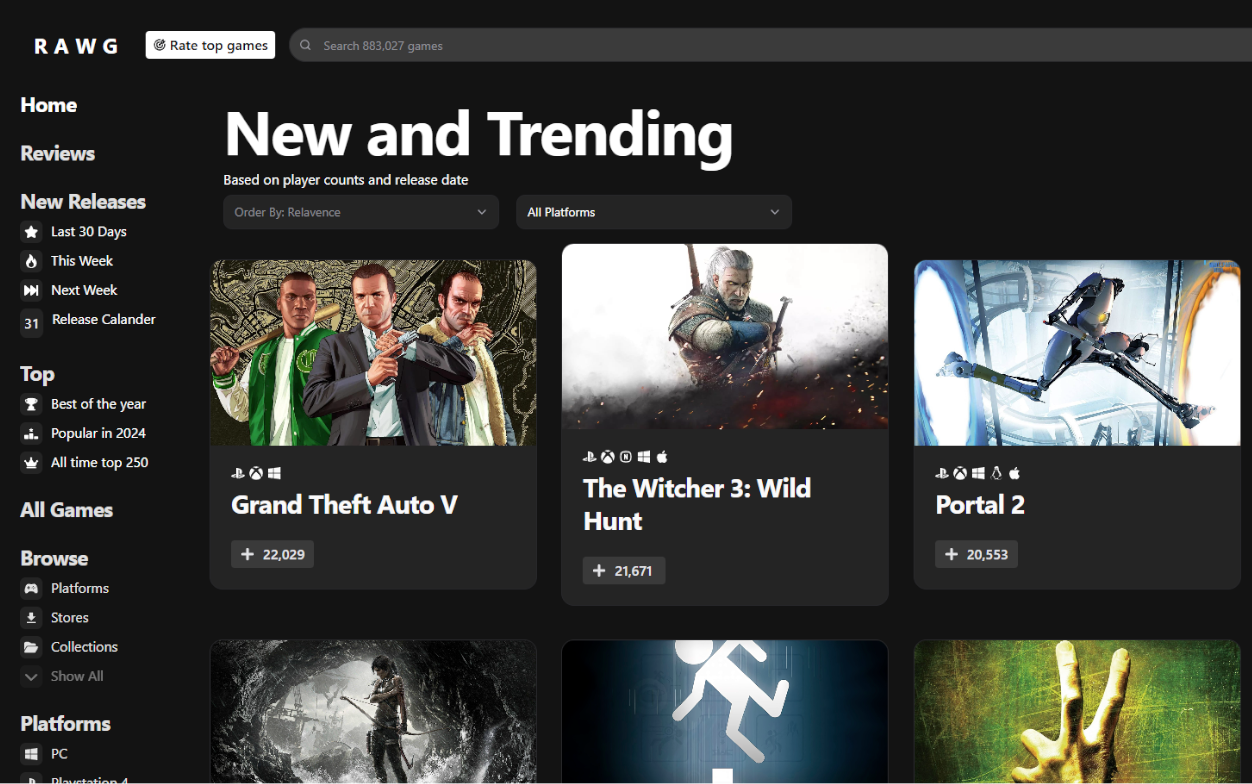Click the Rate top games button
This screenshot has height=784, width=1252.
click(210, 45)
